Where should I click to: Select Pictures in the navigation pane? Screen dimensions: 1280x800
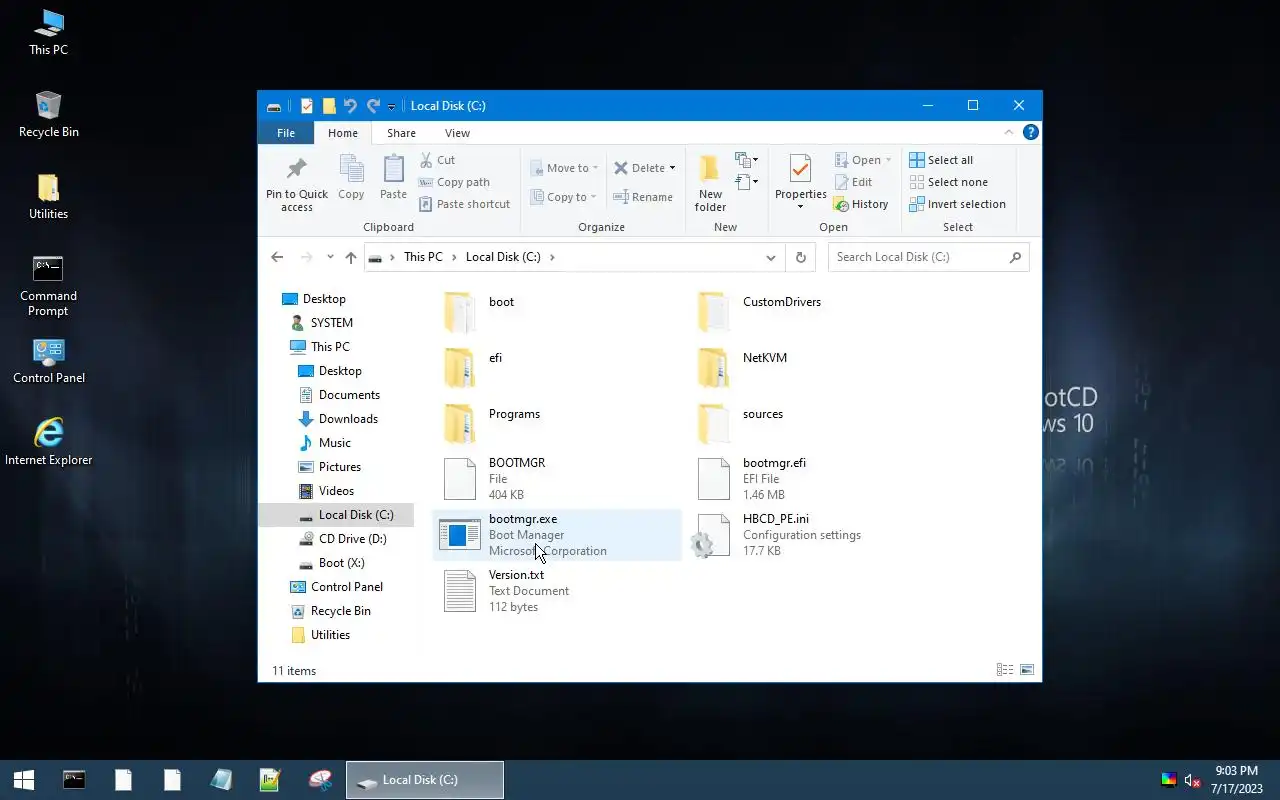[x=330, y=467]
